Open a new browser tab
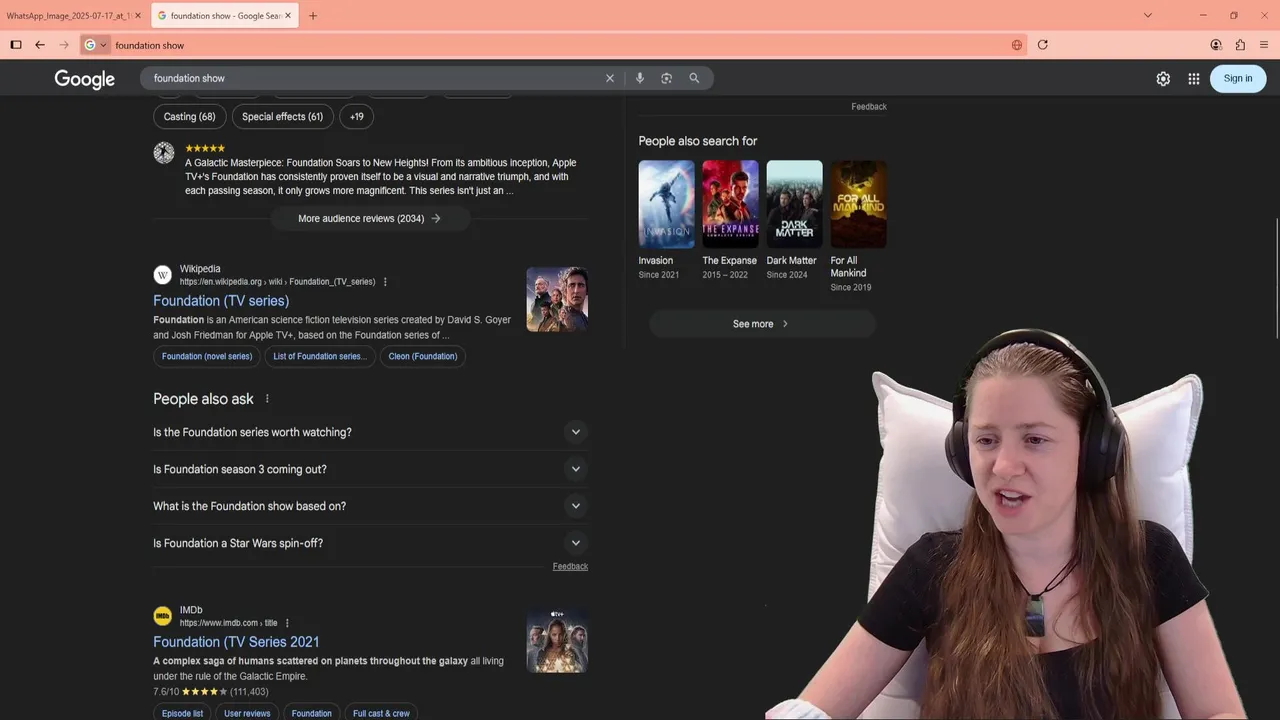1280x720 pixels. pos(313,16)
